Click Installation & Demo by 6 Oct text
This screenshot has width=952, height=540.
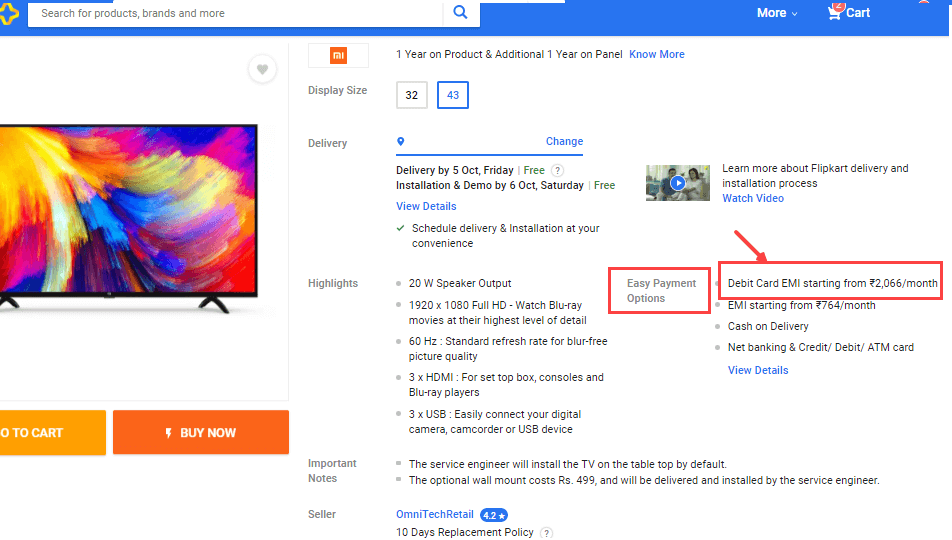click(x=490, y=185)
